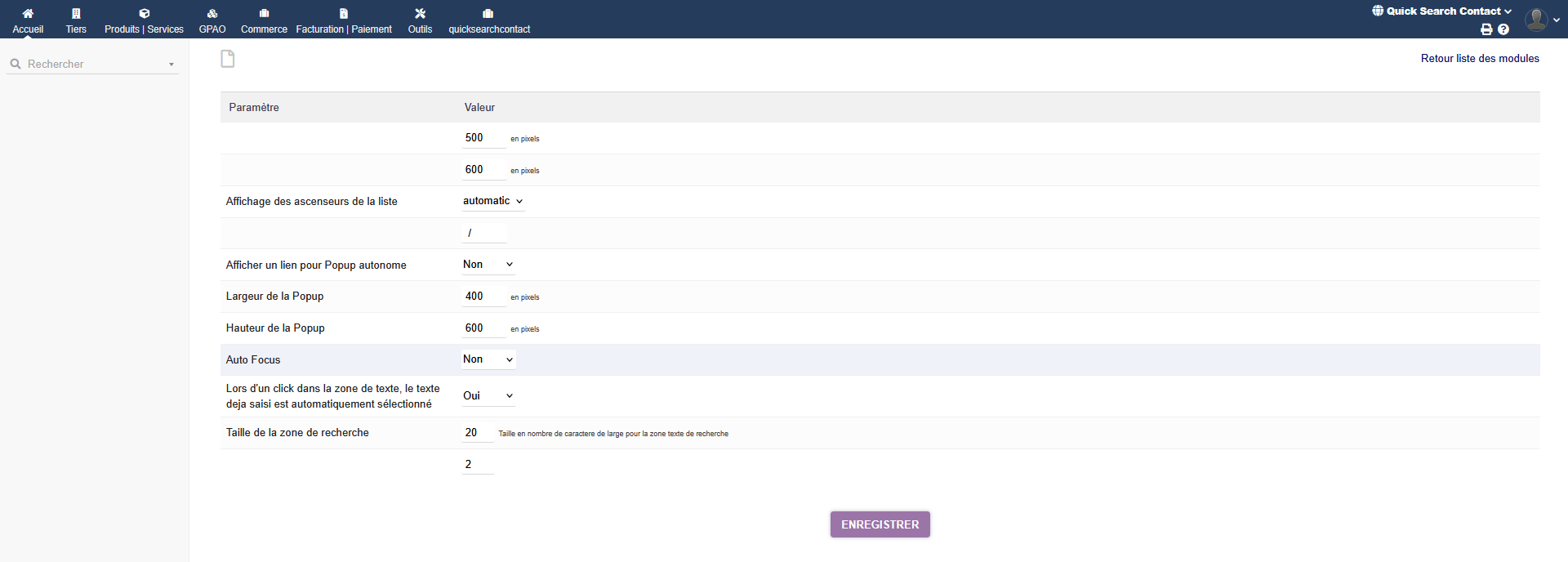The image size is (1568, 562).
Task: Open the Outils tools icon
Action: 420,13
